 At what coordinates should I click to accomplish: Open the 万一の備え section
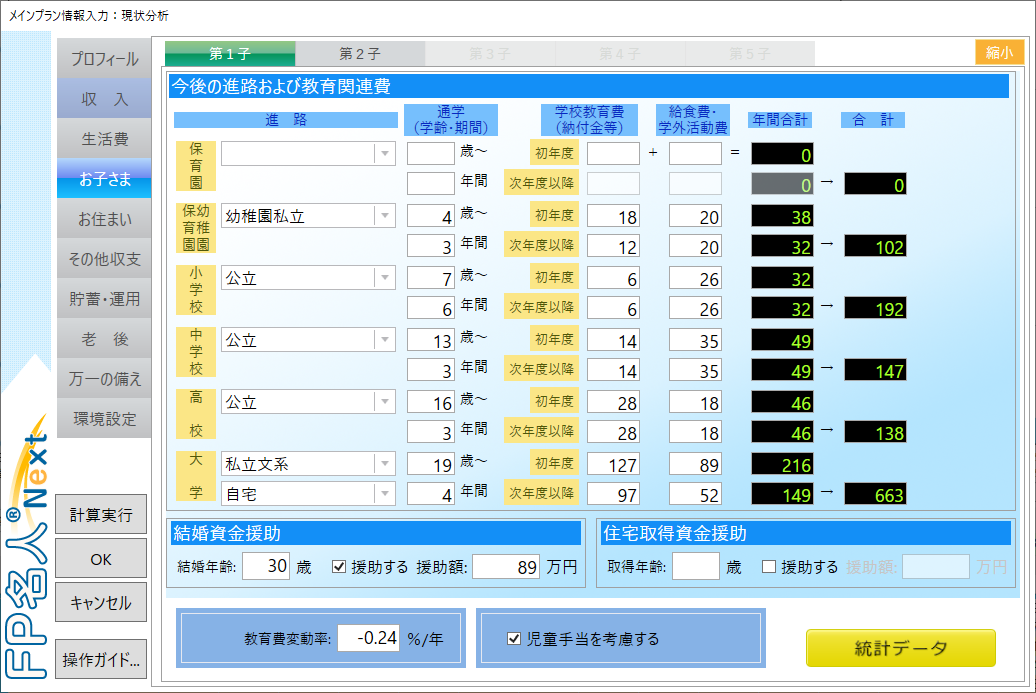tap(104, 379)
